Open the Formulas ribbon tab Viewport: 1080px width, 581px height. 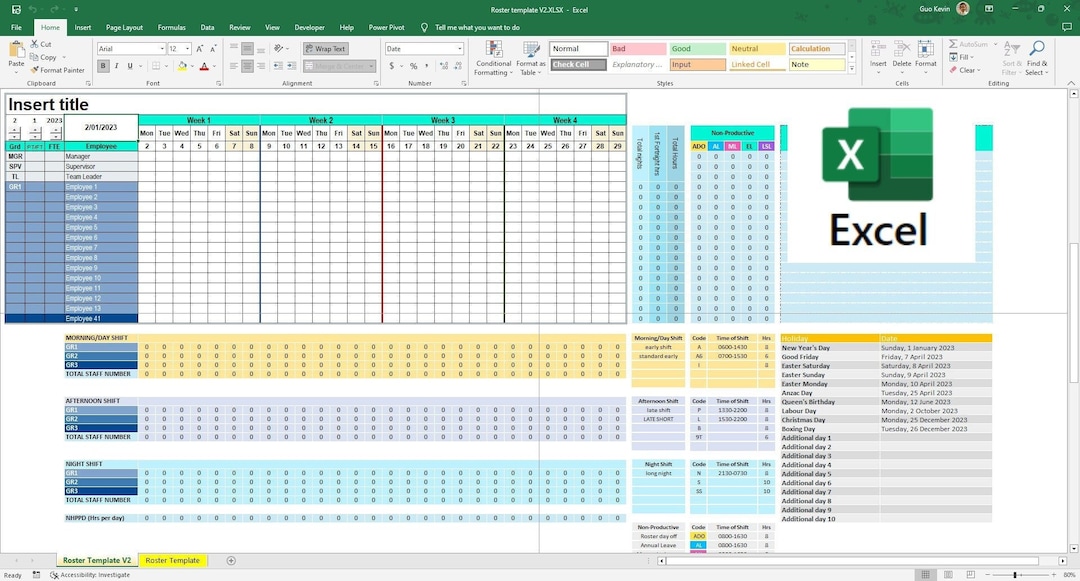pos(172,28)
